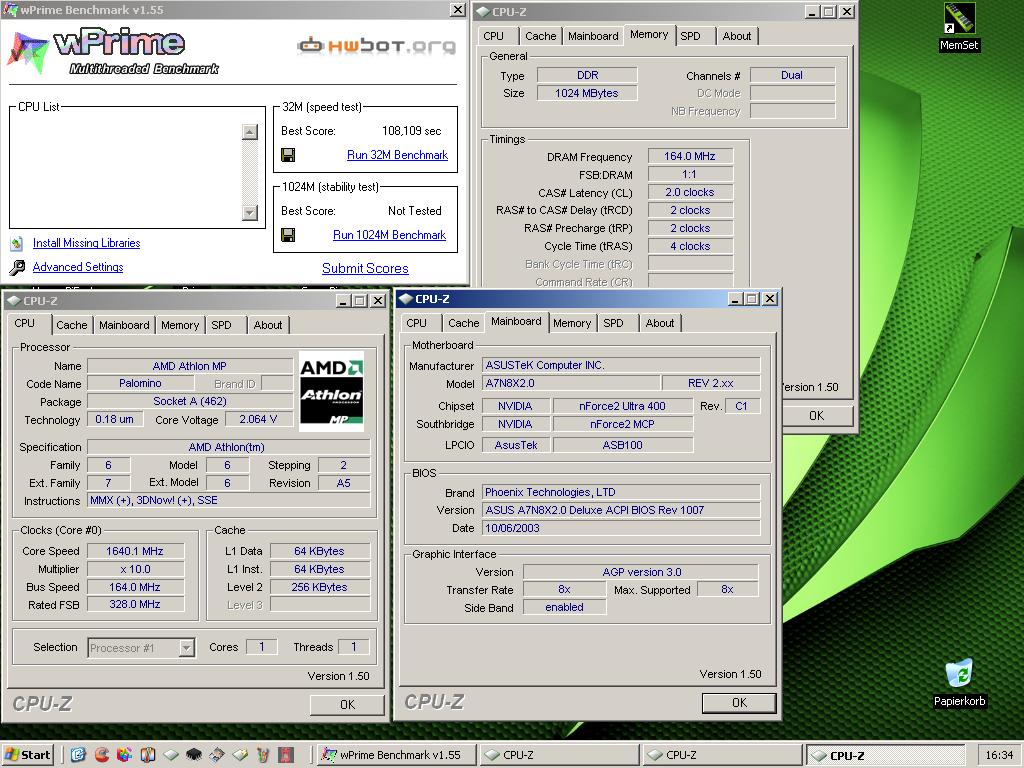Screen dimensions: 1024x768
Task: Click OK in the Mainboard CPU-Z window
Action: [739, 703]
